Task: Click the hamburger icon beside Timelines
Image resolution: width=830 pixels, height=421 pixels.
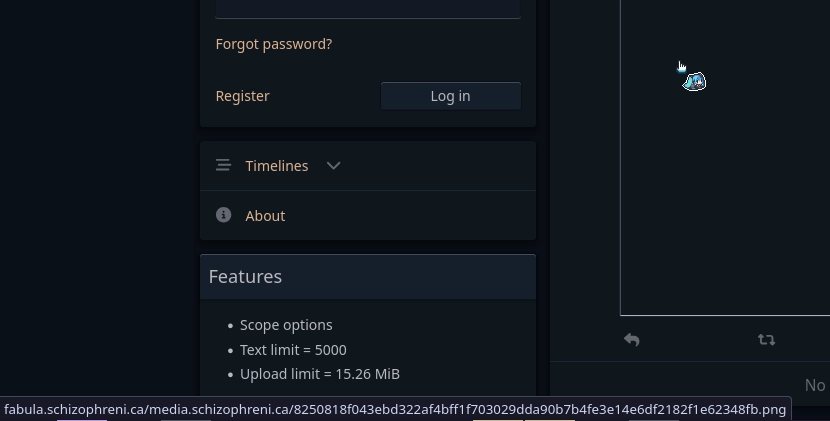Action: [223, 166]
